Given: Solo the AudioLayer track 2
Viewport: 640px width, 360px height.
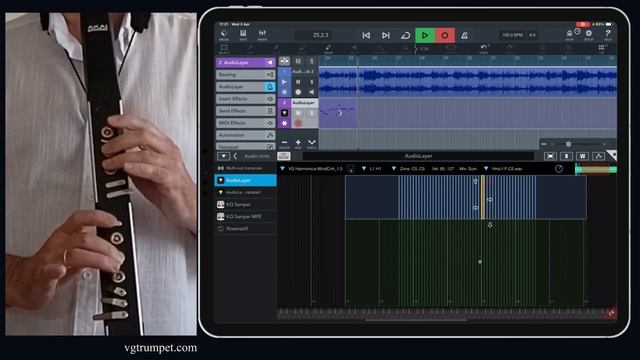Looking at the screenshot, I should coord(312,113).
